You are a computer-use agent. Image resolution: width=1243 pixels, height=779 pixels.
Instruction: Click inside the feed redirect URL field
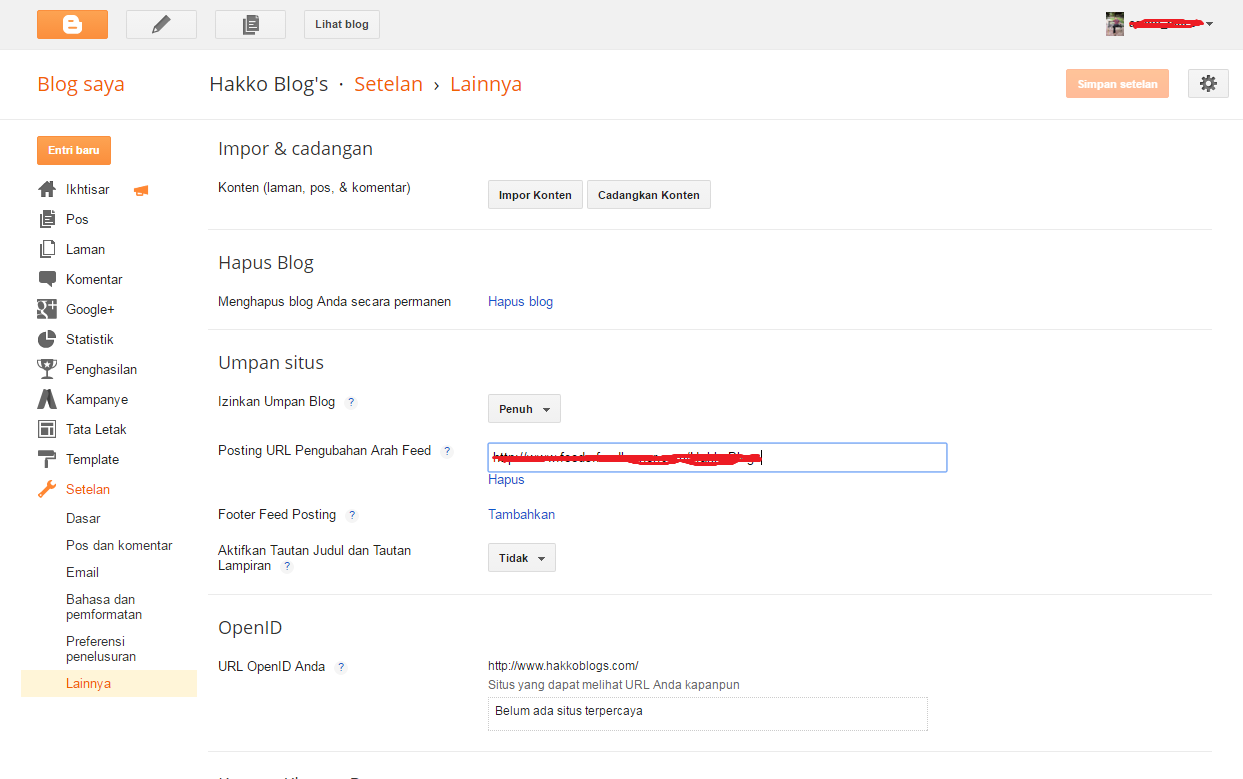[x=716, y=457]
